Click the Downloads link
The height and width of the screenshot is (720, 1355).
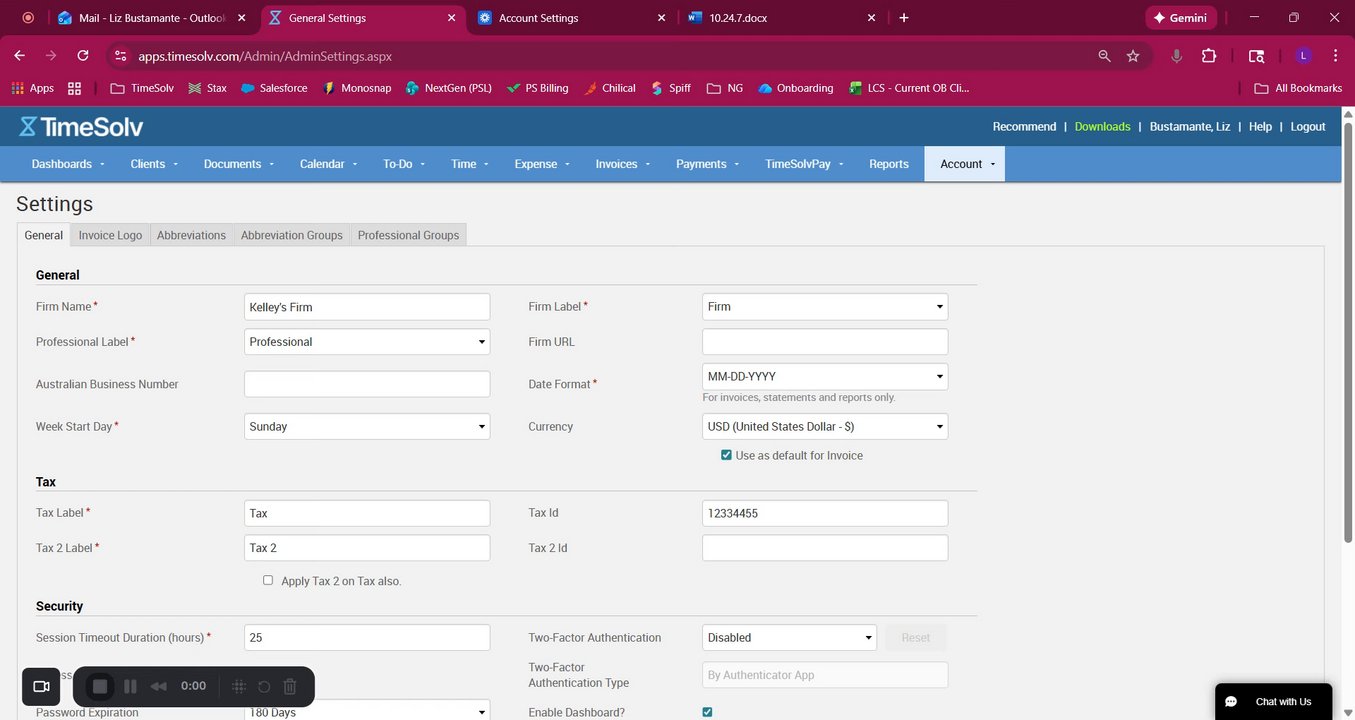[1102, 127]
